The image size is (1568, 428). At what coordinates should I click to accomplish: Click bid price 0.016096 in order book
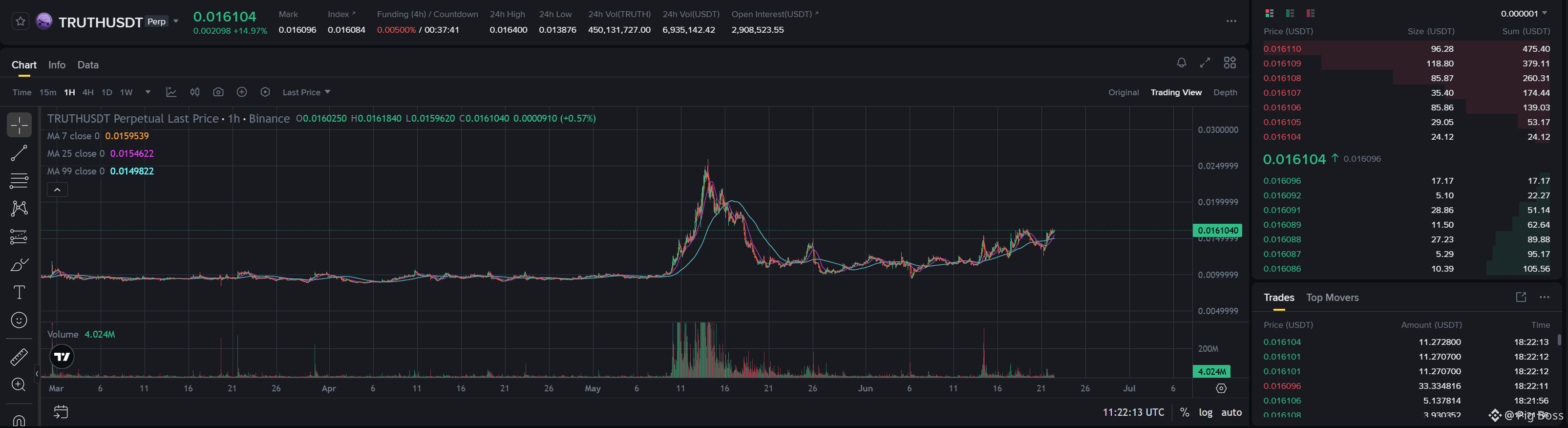point(1282,181)
